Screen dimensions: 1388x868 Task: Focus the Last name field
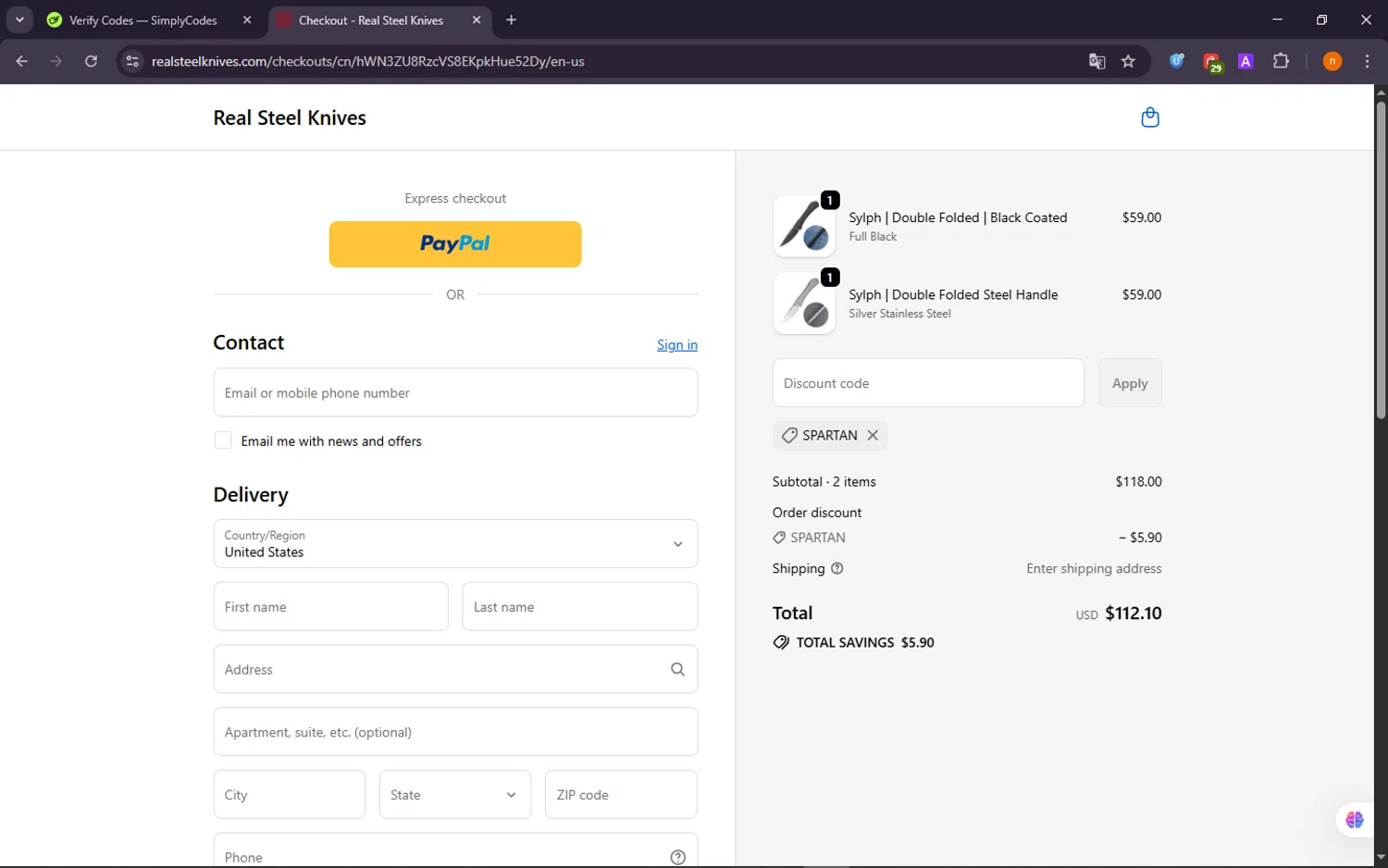tap(580, 607)
